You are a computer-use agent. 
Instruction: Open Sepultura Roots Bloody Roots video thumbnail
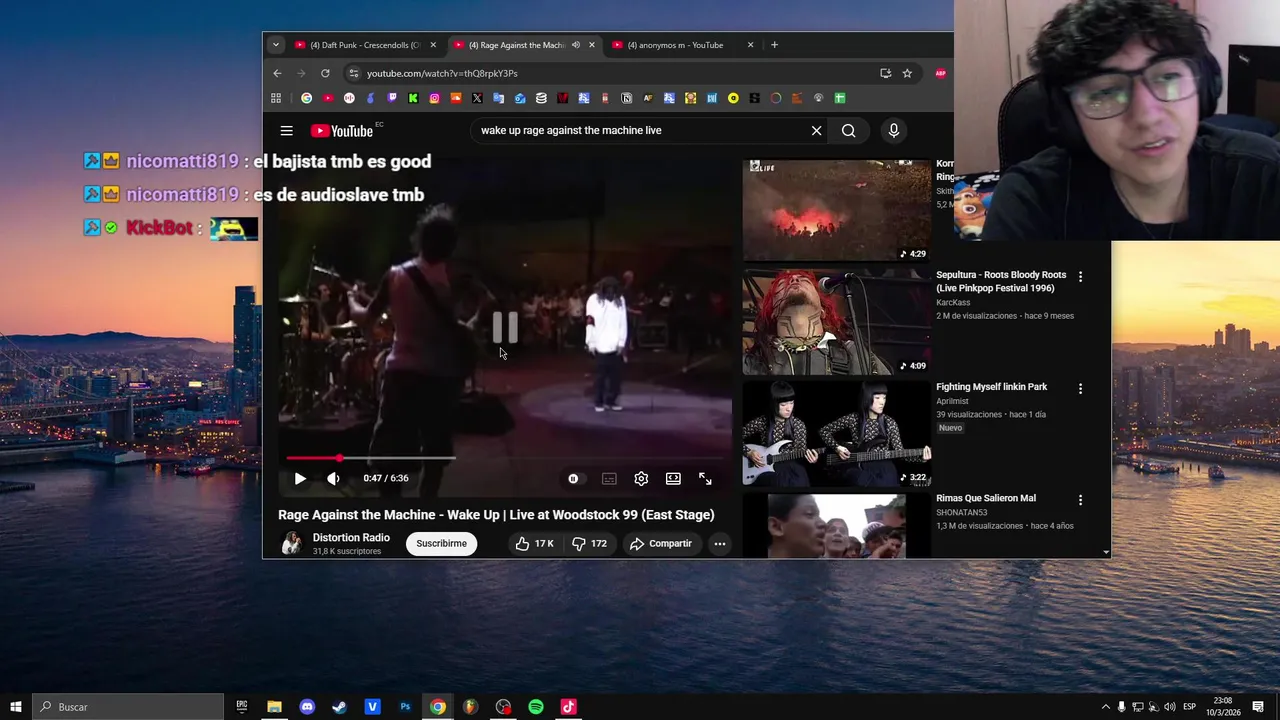click(836, 322)
